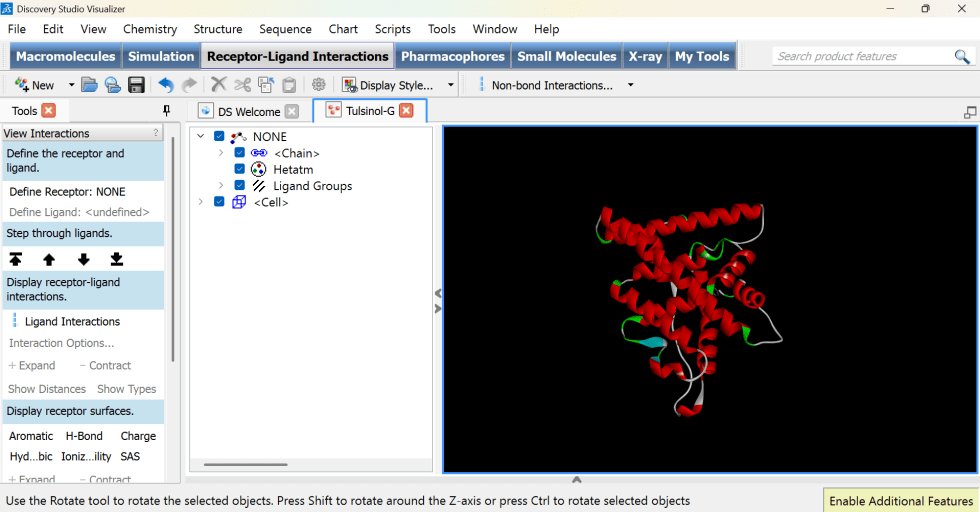Click the Ligand Groups slashes icon
Image resolution: width=980 pixels, height=512 pixels.
pos(259,186)
